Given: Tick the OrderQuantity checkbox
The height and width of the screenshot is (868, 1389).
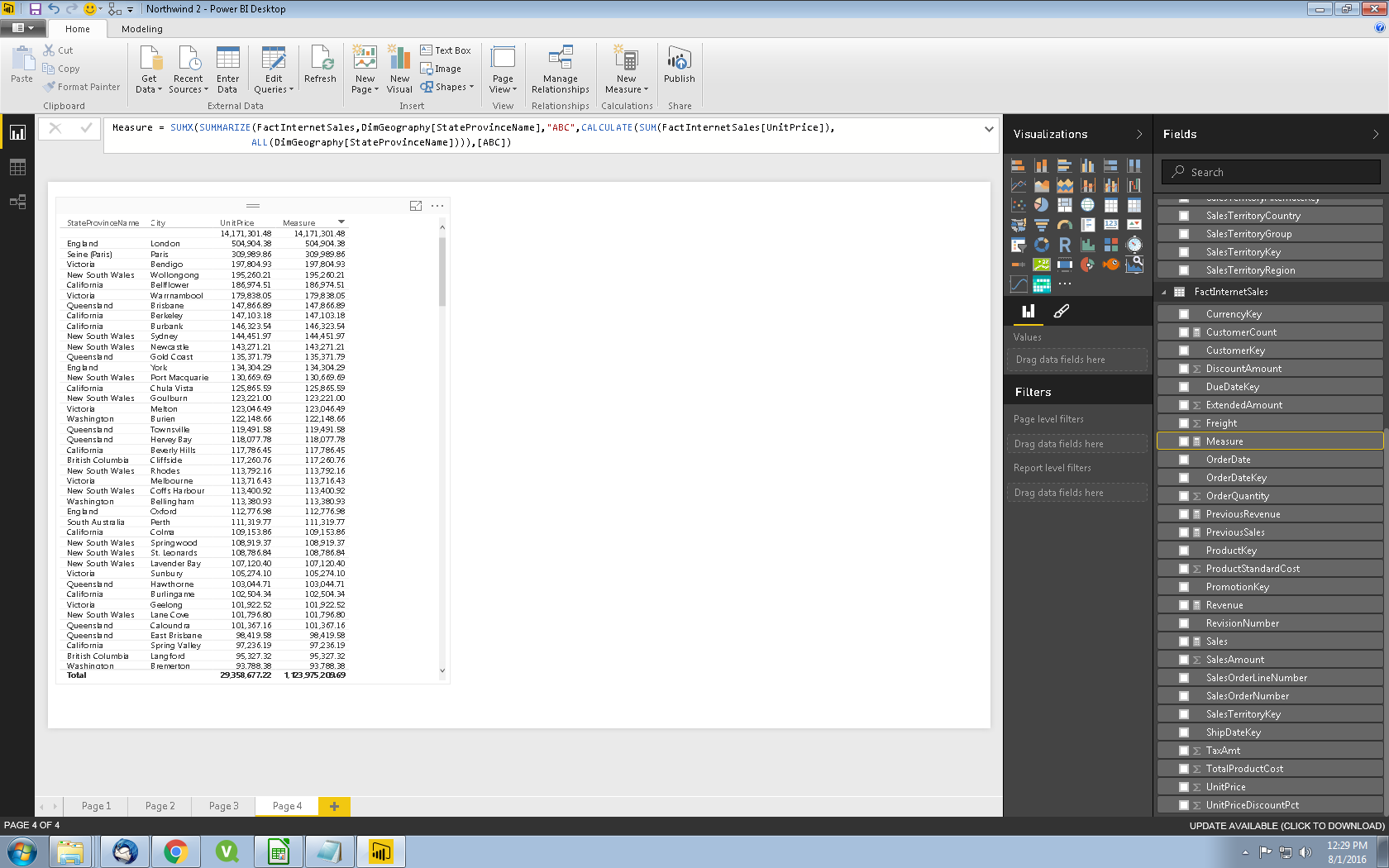Looking at the screenshot, I should [x=1184, y=496].
